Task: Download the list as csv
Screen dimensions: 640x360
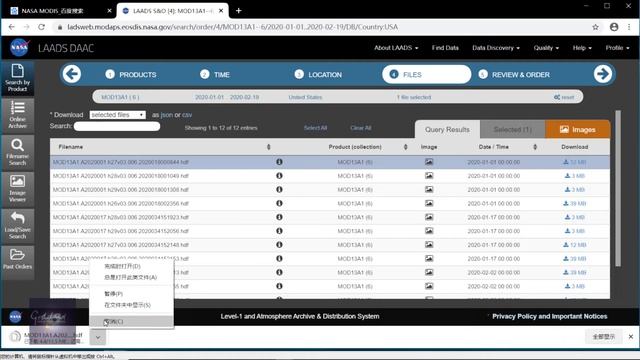Action: click(187, 115)
